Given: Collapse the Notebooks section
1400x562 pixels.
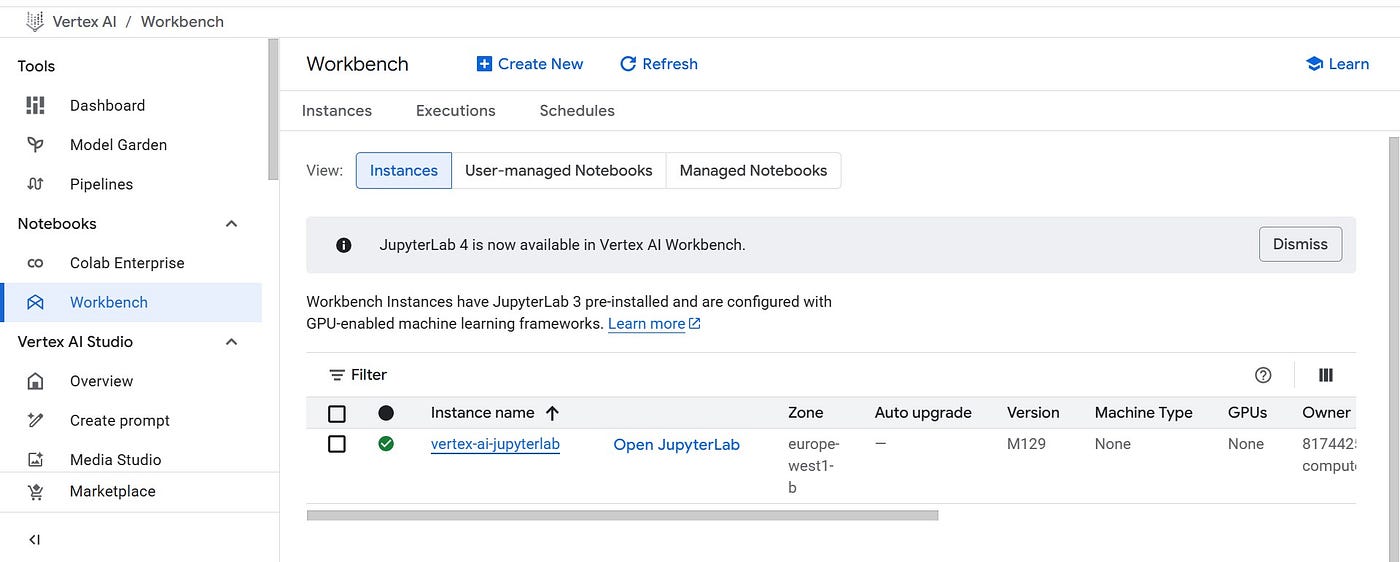Looking at the screenshot, I should [231, 224].
